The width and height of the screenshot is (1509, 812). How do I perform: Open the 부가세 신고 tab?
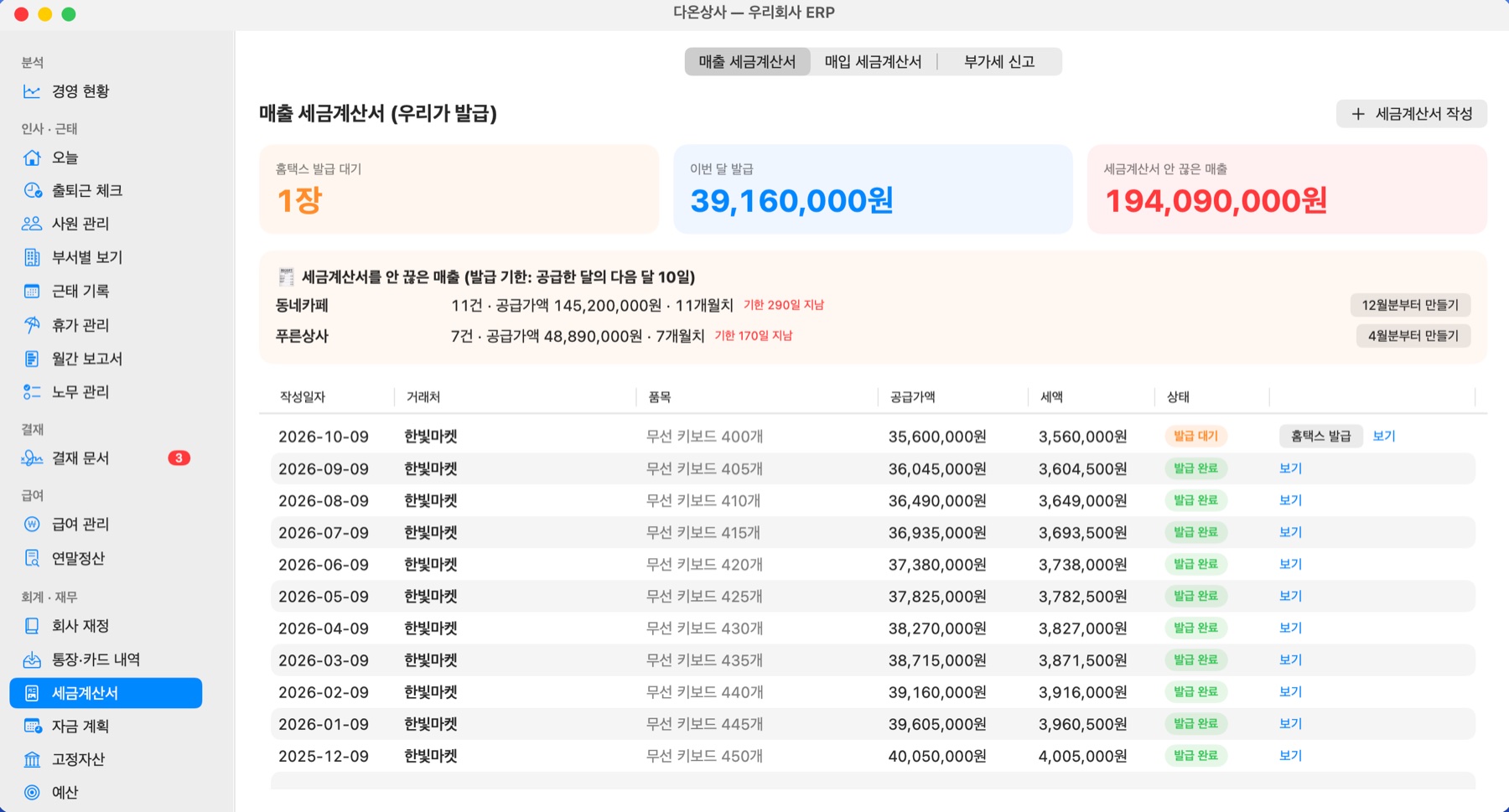999,62
